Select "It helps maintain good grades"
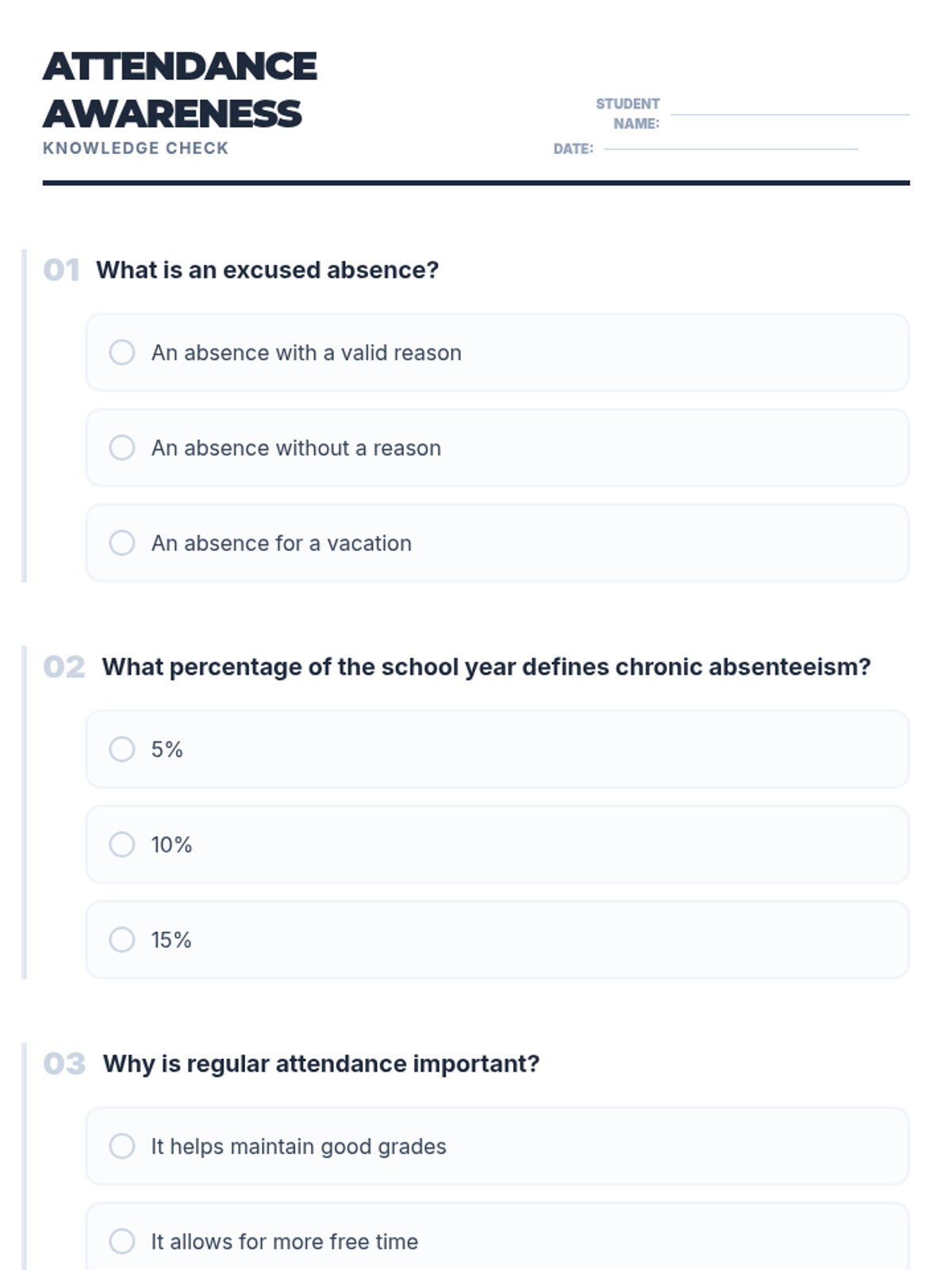 click(x=122, y=1146)
